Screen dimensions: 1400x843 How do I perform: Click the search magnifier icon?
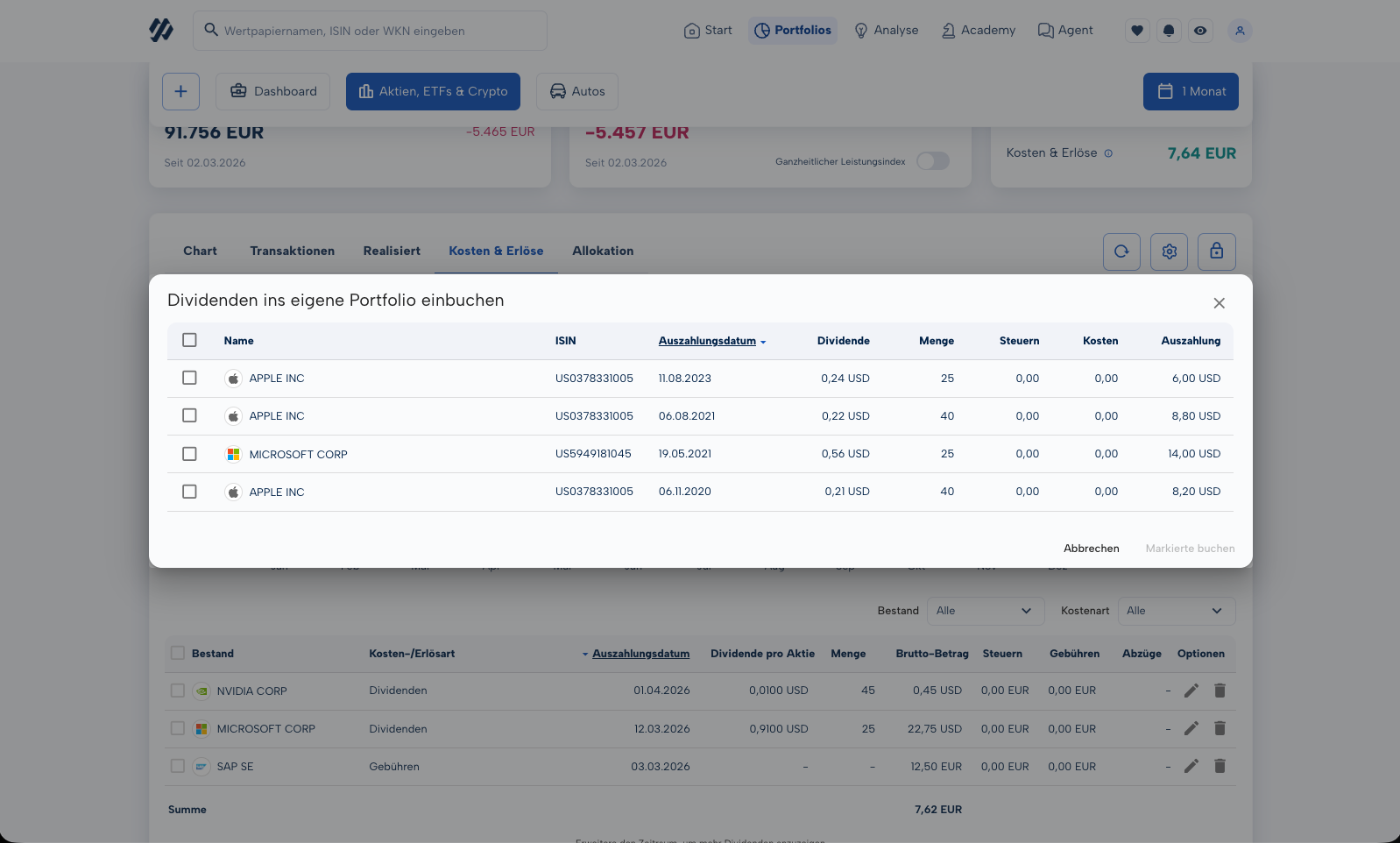click(211, 30)
